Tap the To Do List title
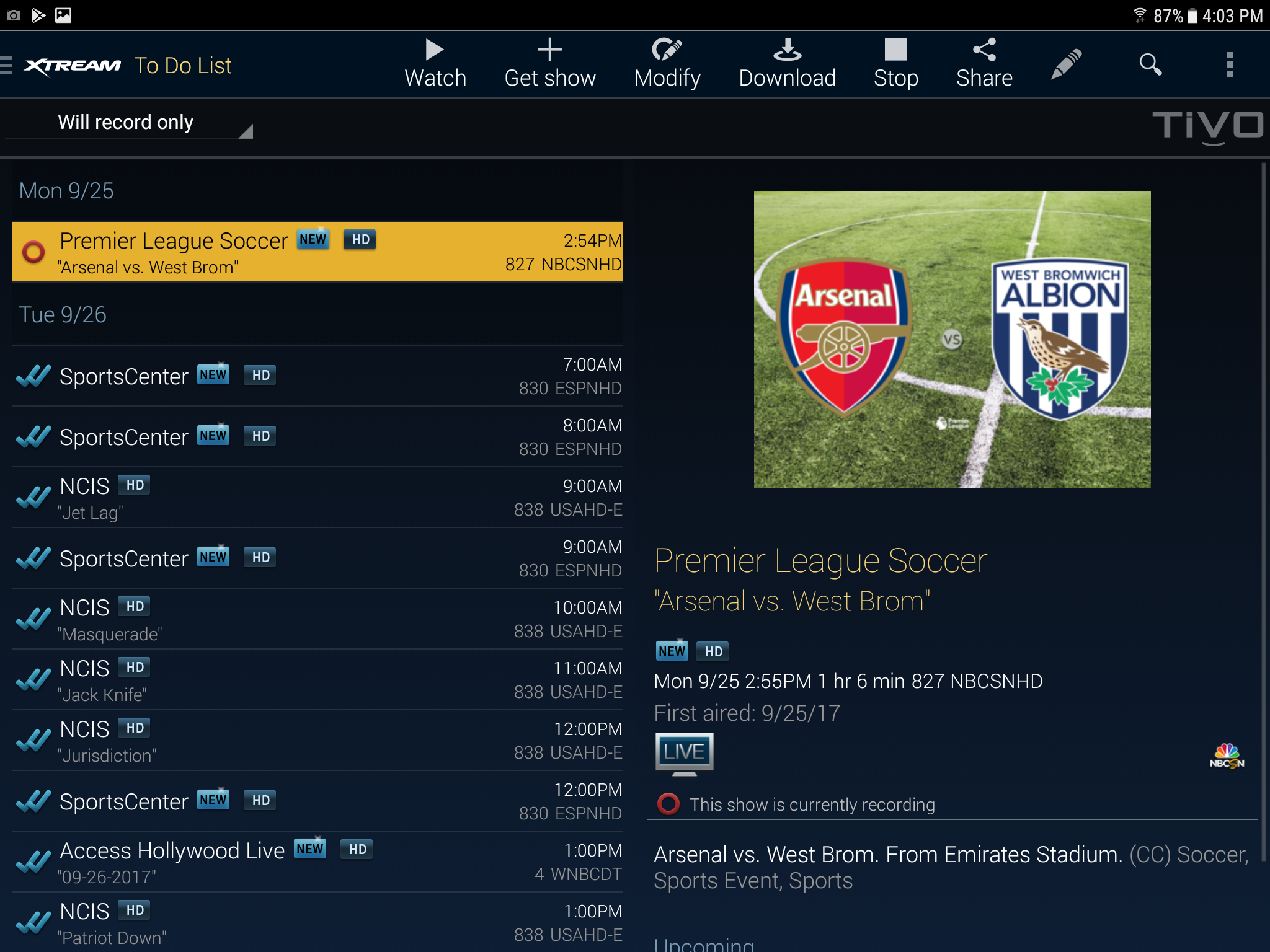 pyautogui.click(x=183, y=66)
